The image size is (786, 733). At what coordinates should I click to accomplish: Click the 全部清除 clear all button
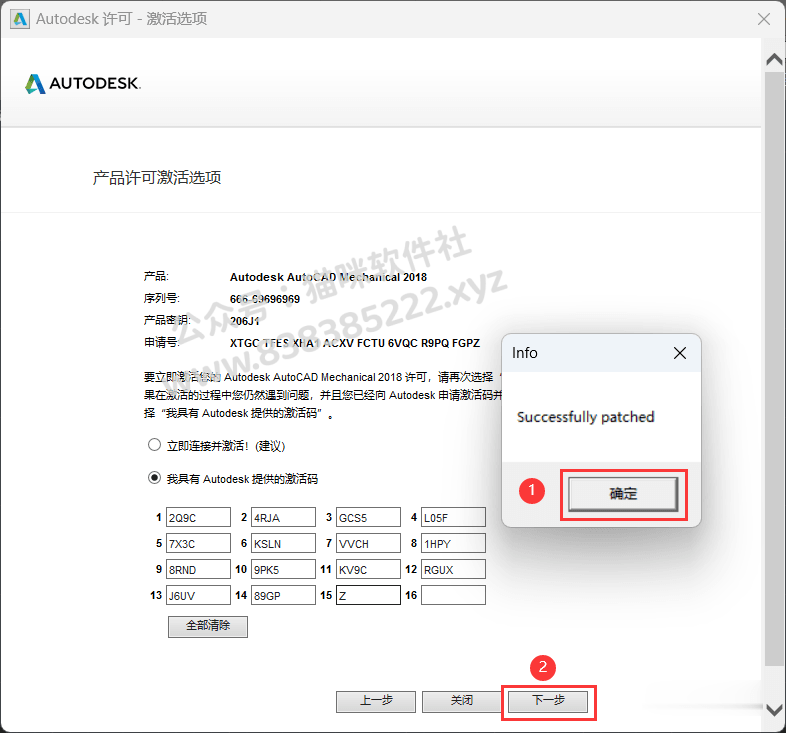(x=208, y=626)
